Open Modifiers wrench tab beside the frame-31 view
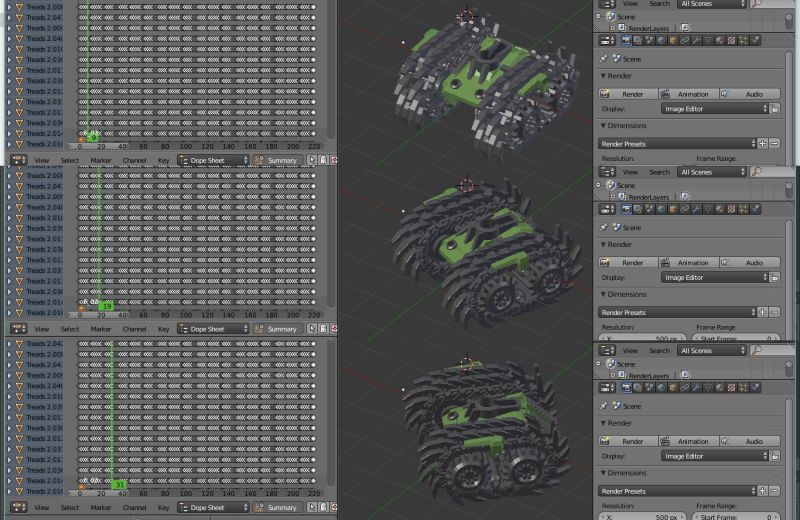 point(697,387)
